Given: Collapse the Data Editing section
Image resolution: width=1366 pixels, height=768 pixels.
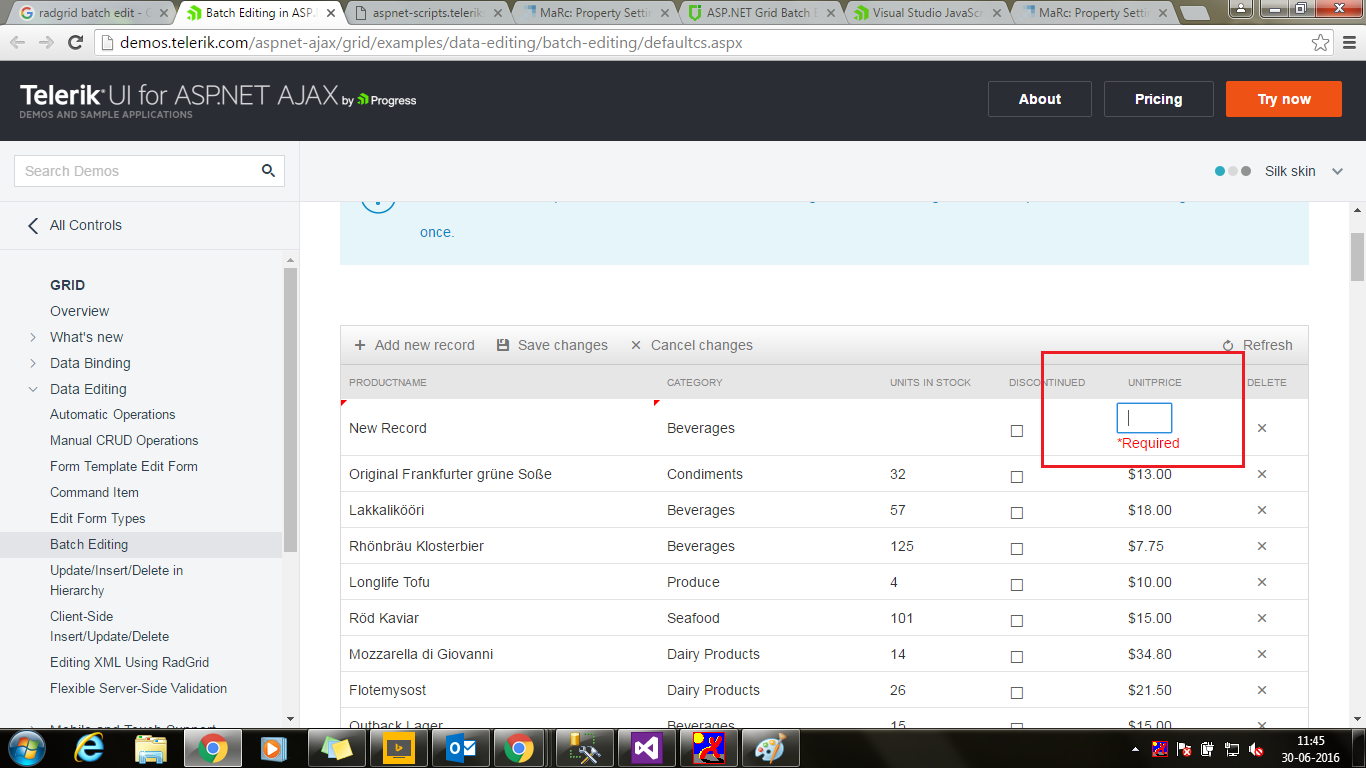Looking at the screenshot, I should point(33,389).
